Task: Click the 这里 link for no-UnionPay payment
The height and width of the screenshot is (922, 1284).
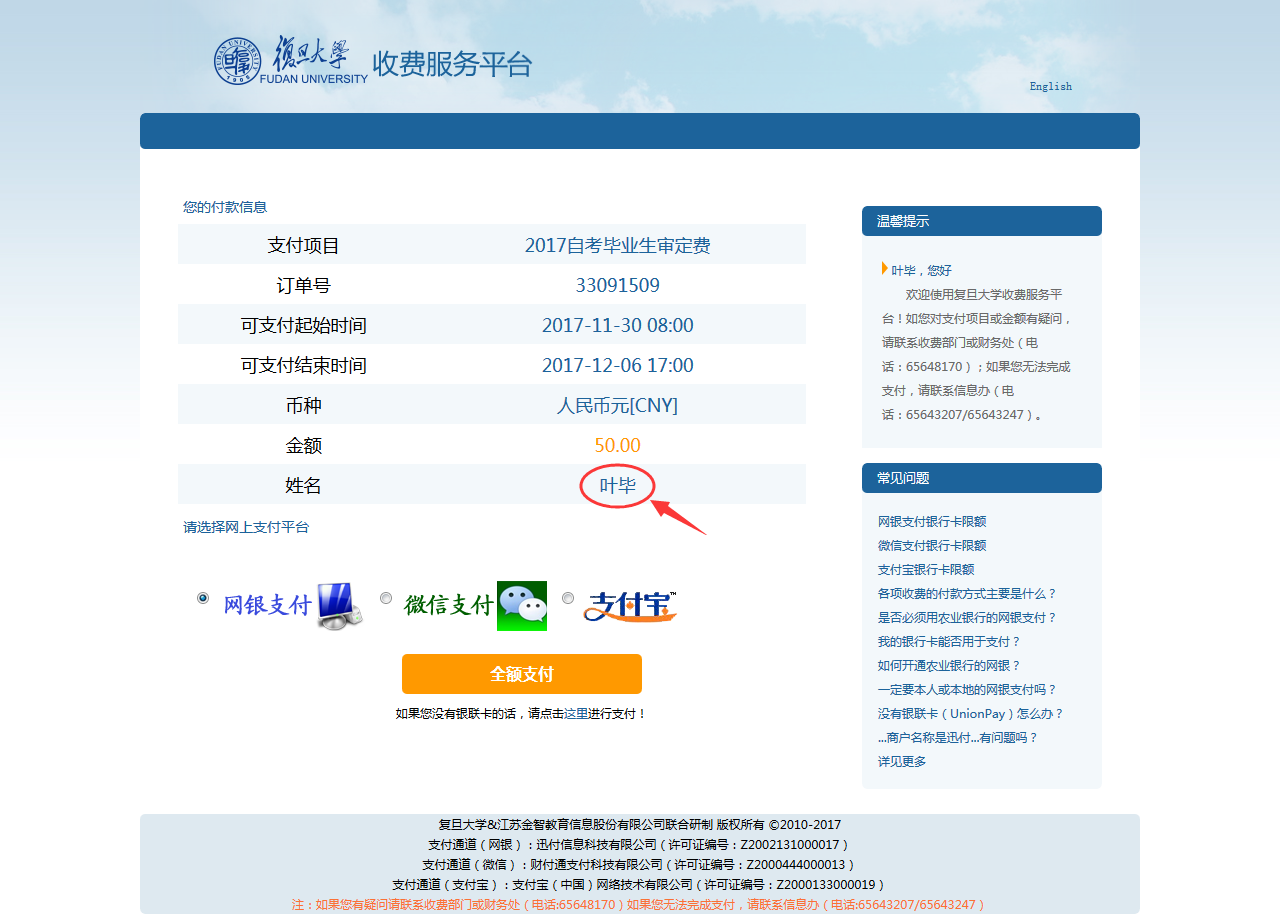Action: pyautogui.click(x=576, y=714)
